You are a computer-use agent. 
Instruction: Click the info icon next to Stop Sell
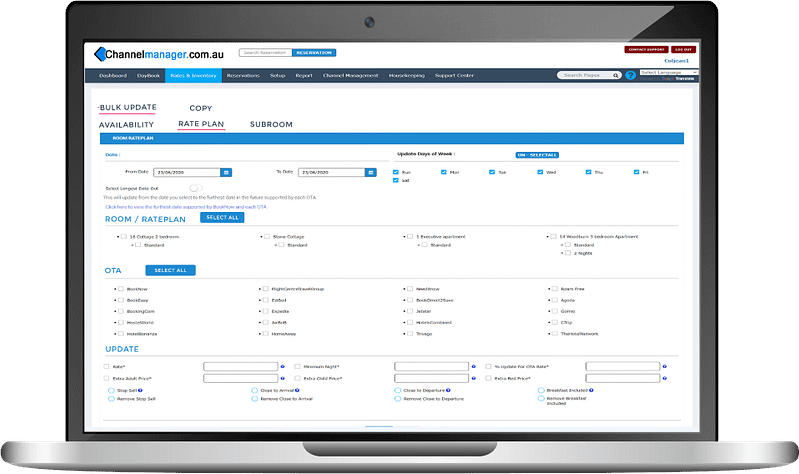140,390
